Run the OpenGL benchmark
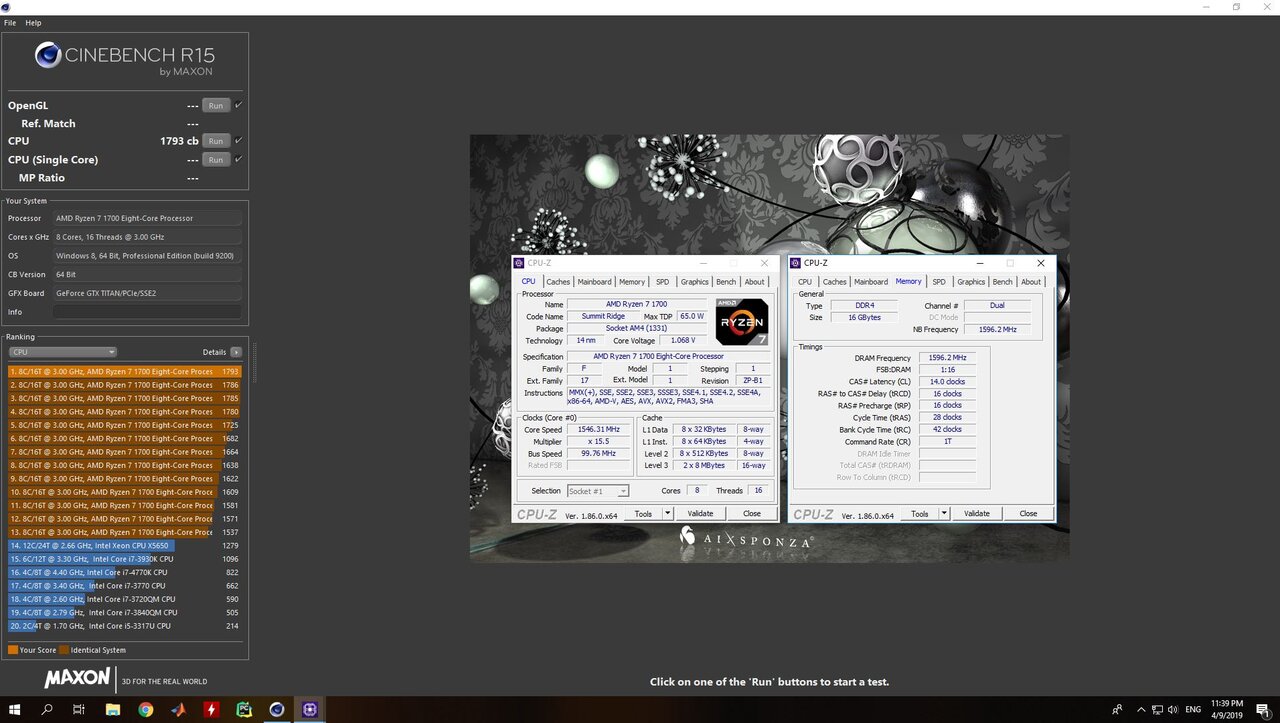This screenshot has height=723, width=1280. 215,105
